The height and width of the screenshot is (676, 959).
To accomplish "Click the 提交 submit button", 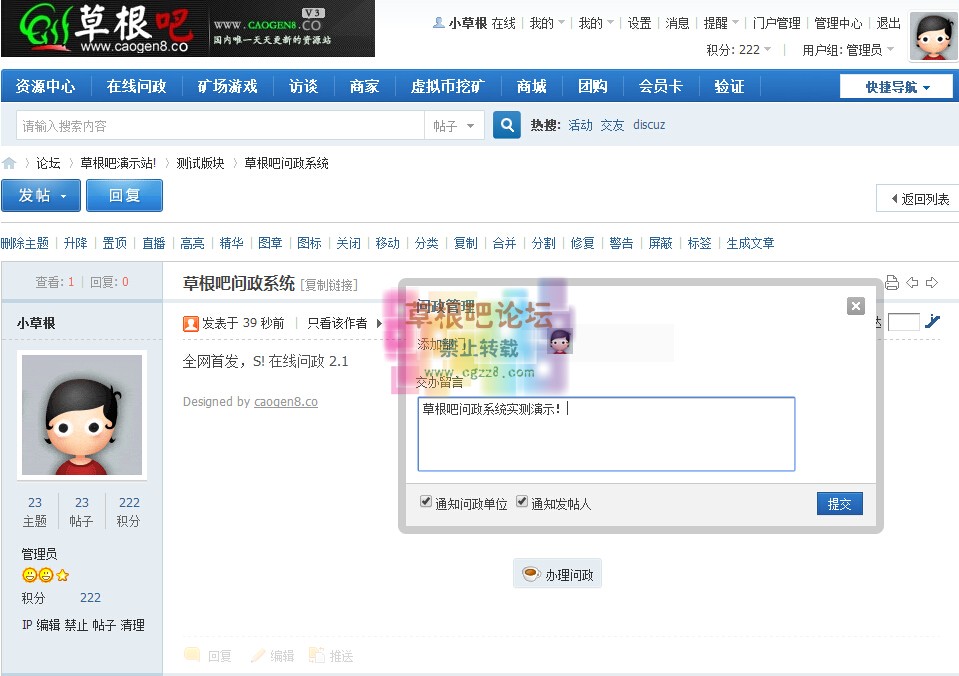I will tap(839, 503).
